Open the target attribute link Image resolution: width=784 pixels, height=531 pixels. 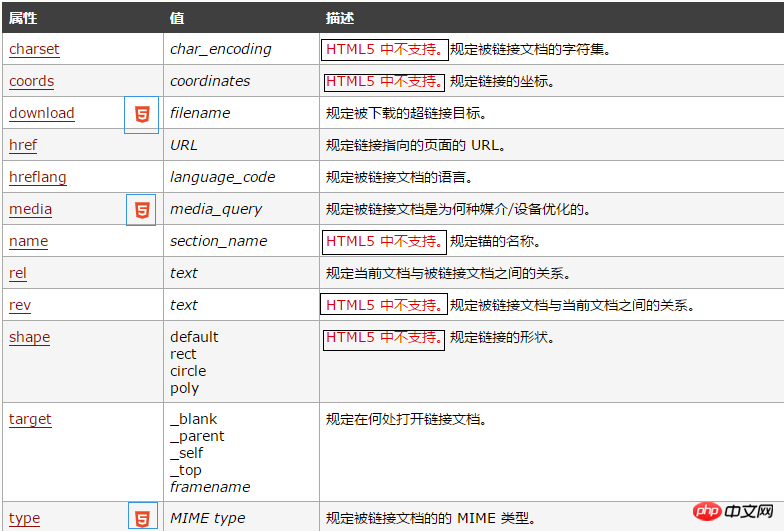[30, 419]
